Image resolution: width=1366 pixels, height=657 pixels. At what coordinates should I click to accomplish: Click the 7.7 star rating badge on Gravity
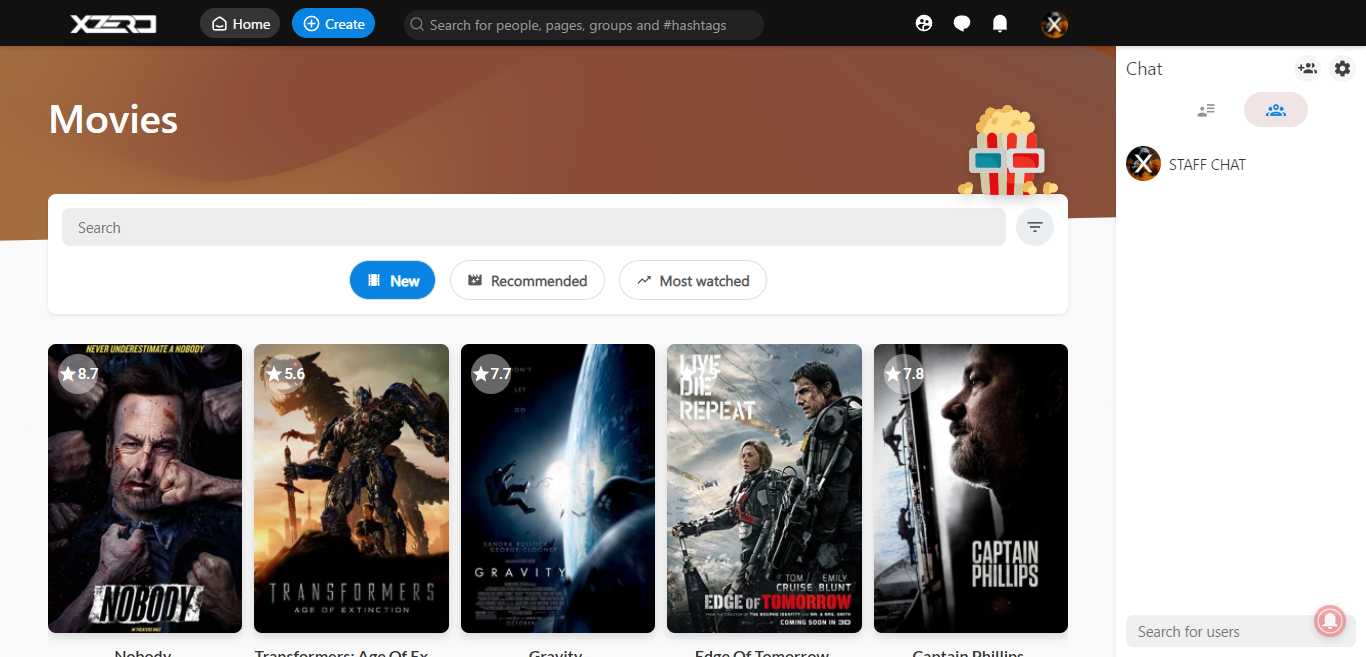(491, 374)
